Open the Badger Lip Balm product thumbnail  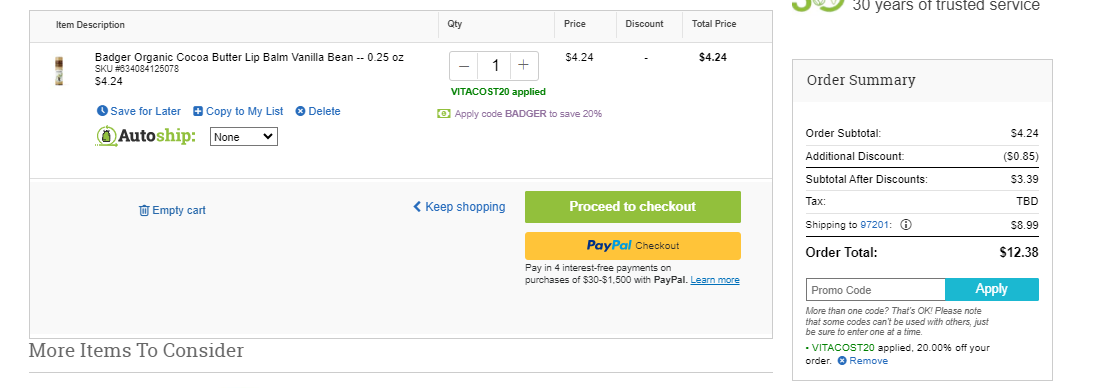pyautogui.click(x=59, y=71)
